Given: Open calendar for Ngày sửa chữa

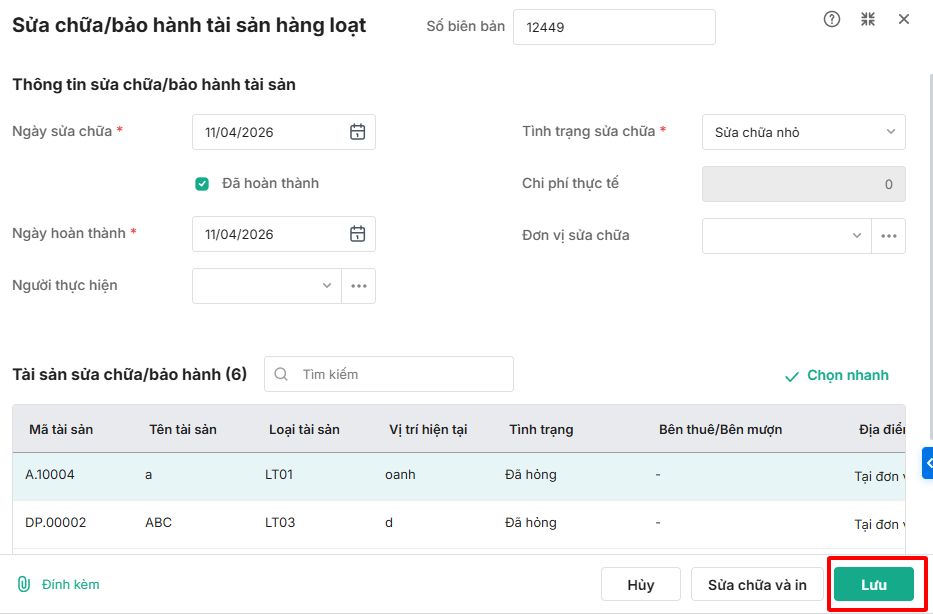Looking at the screenshot, I should pyautogui.click(x=357, y=132).
